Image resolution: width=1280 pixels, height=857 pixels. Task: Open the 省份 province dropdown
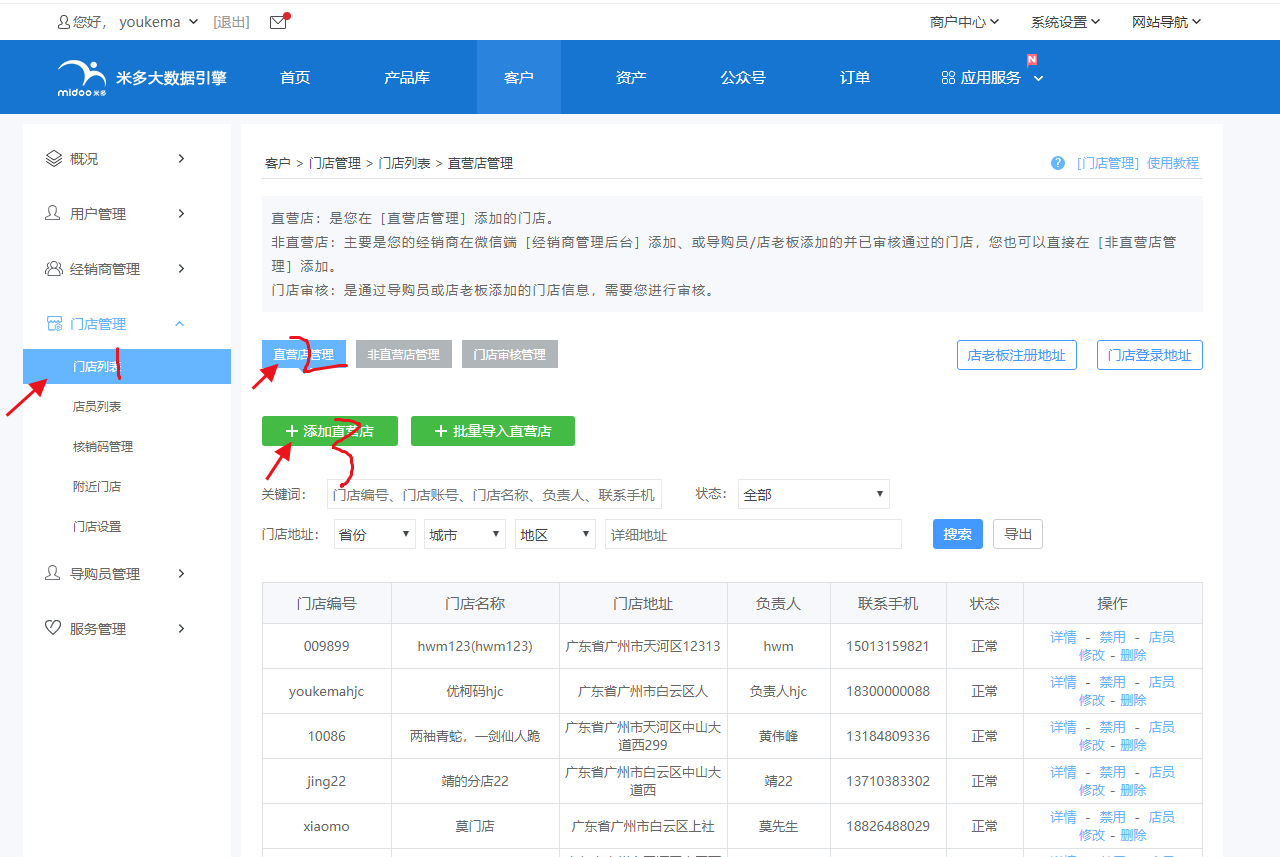[374, 535]
